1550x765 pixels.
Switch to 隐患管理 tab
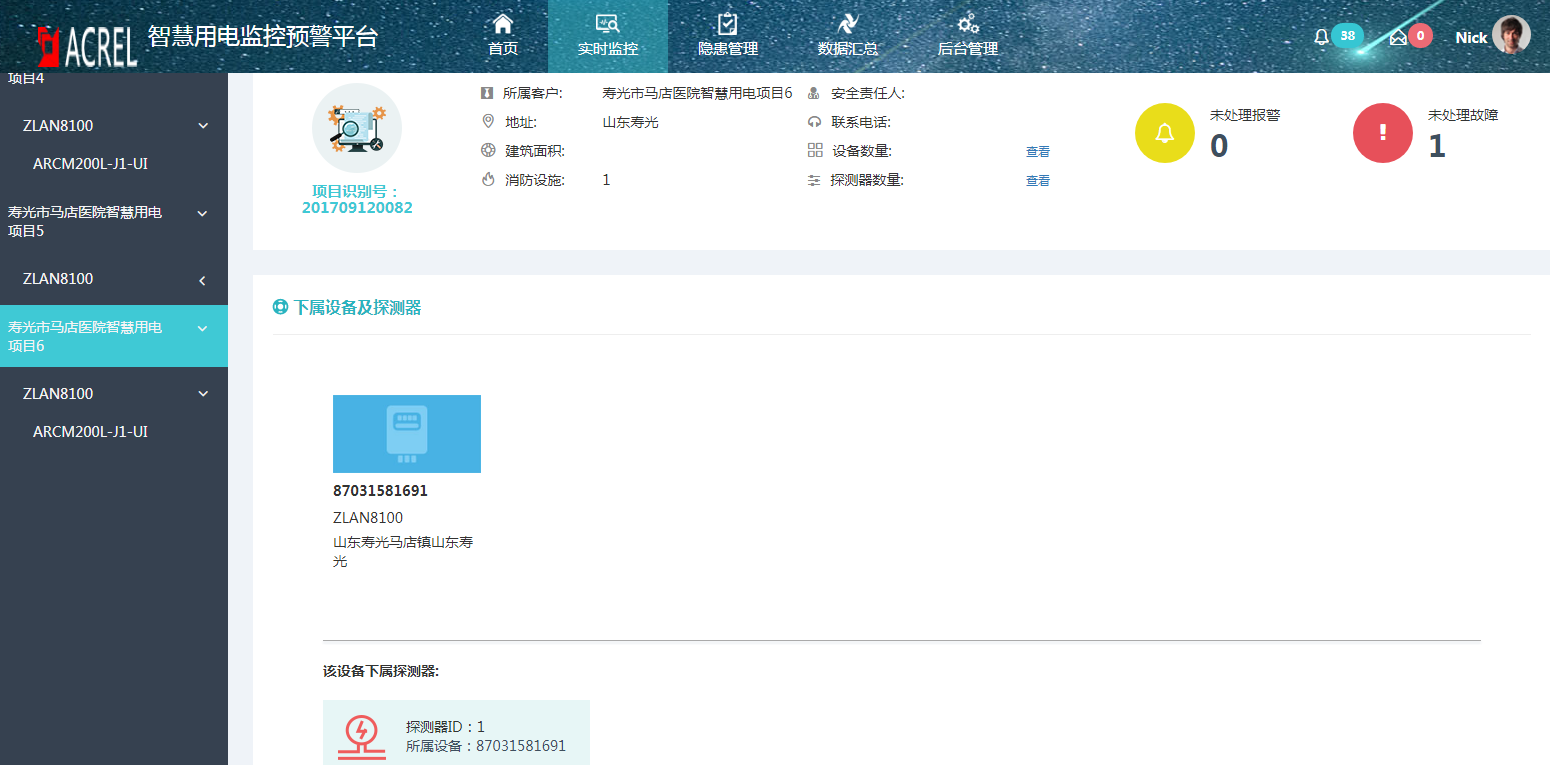click(727, 36)
